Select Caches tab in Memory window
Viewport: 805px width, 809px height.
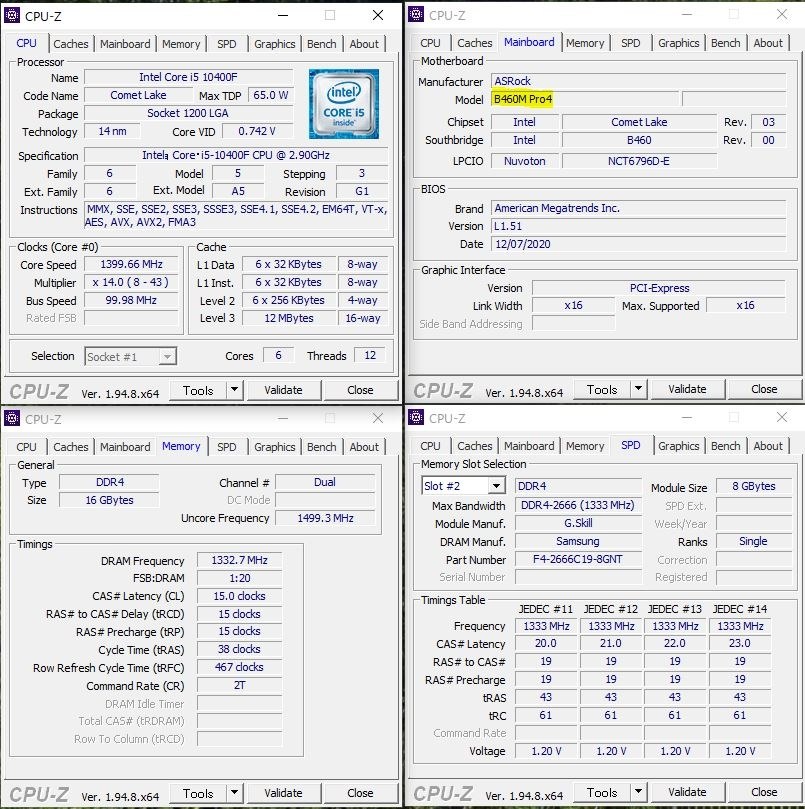click(71, 447)
